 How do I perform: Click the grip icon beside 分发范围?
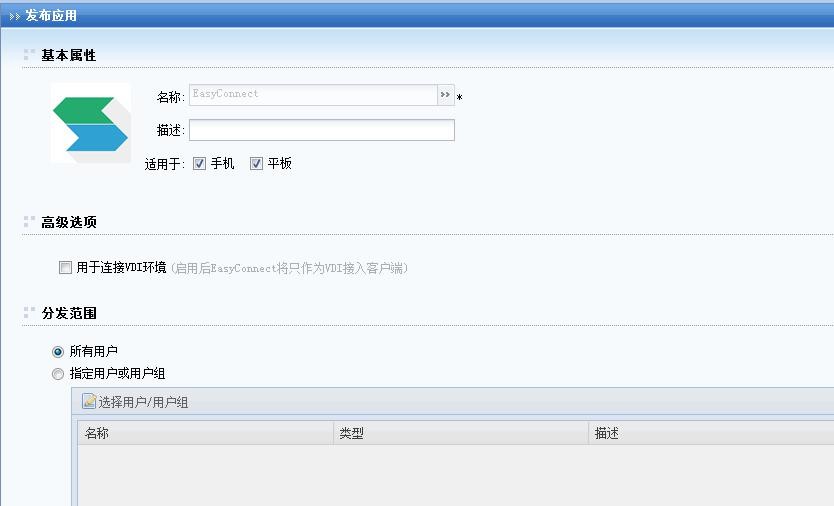29,313
